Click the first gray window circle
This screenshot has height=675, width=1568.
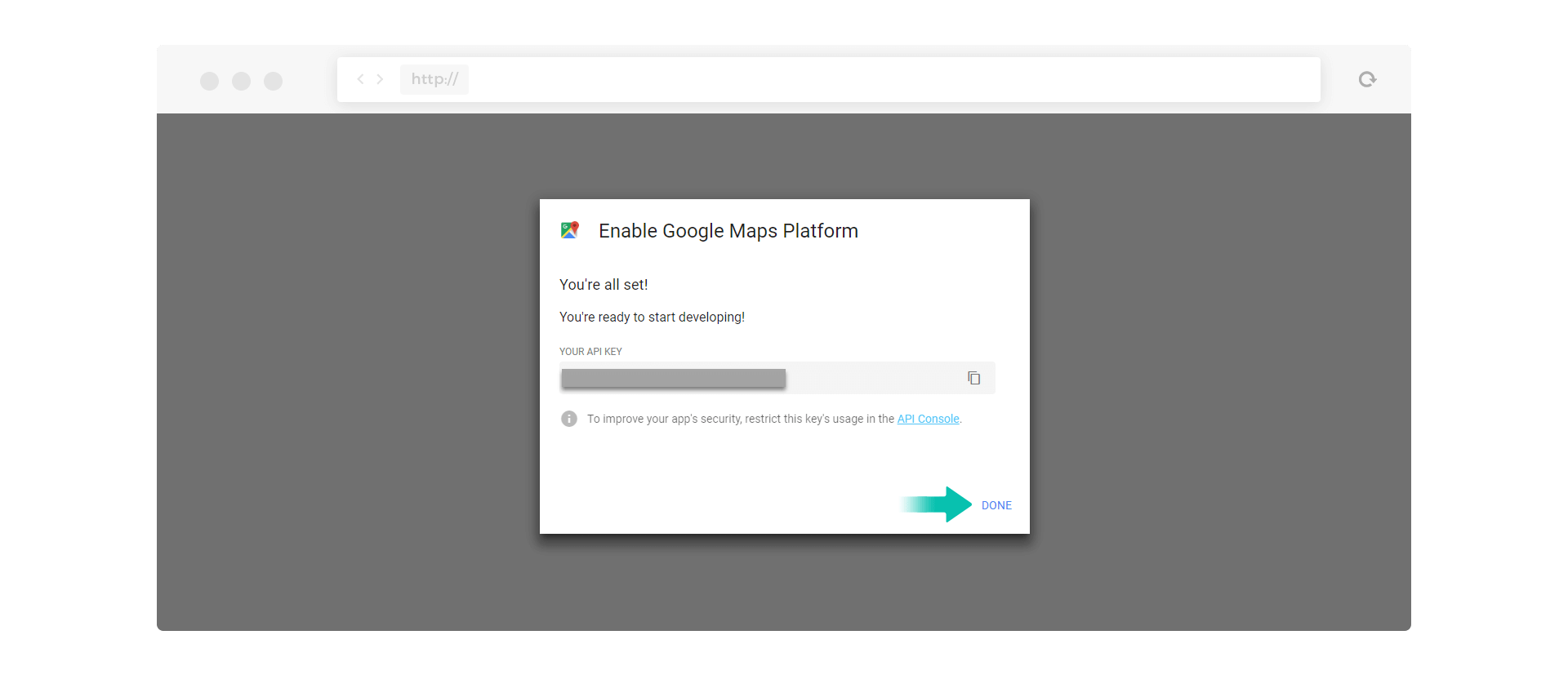[x=209, y=81]
